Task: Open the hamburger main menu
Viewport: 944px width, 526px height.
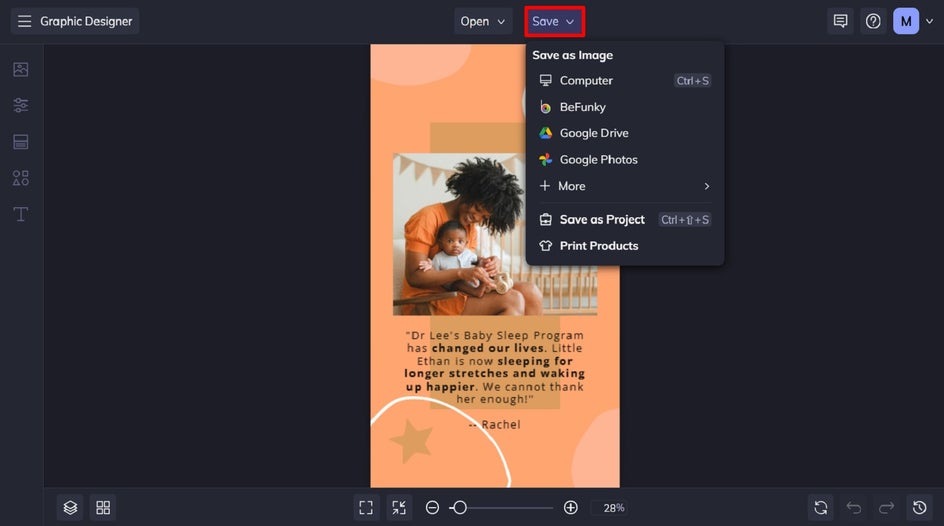Action: click(24, 22)
